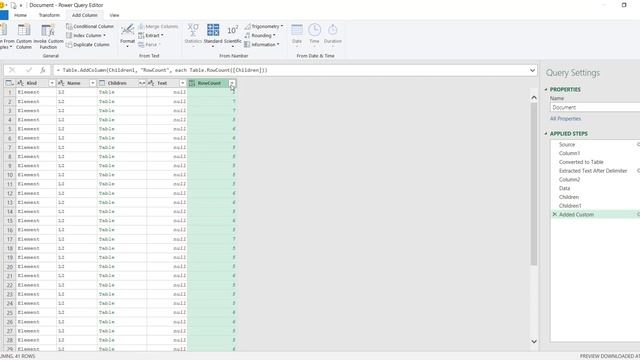Collapse the PROPERTIES section
640x360 pixels.
coord(546,89)
